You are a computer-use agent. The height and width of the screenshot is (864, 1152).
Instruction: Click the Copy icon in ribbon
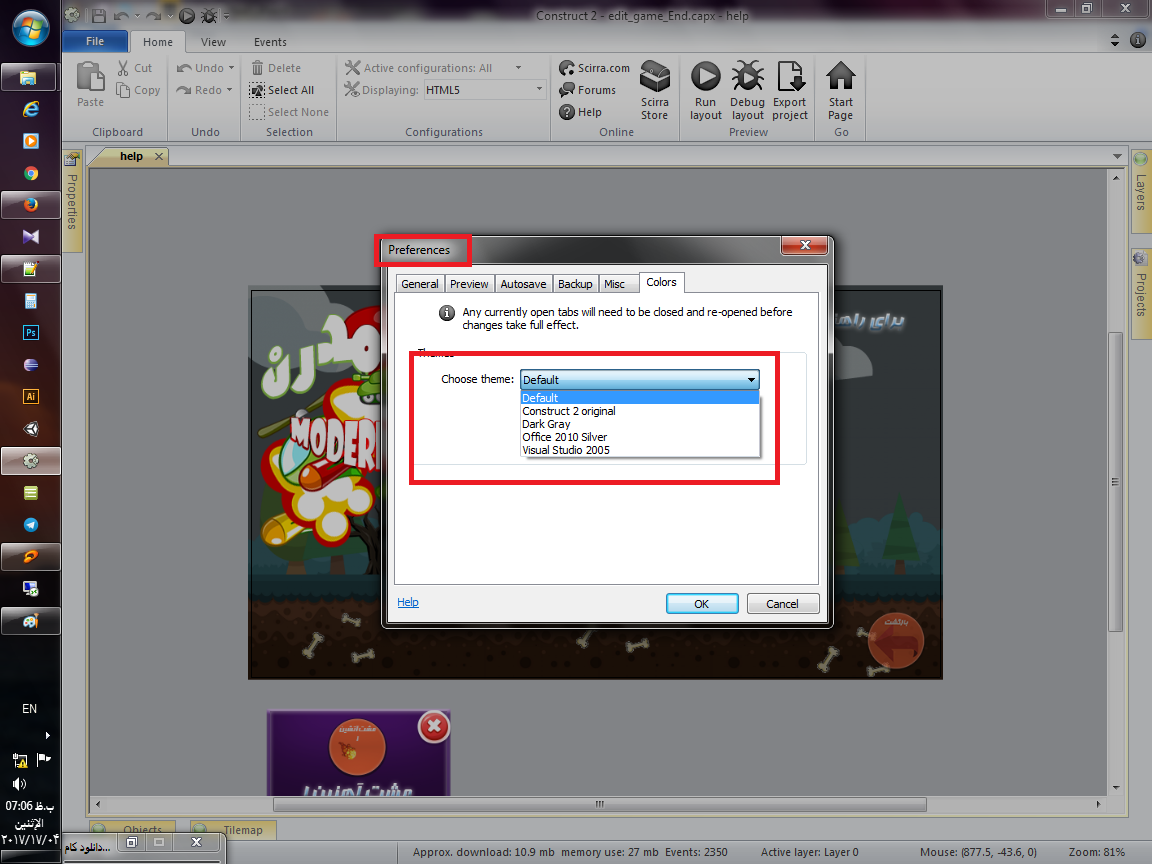click(x=123, y=90)
